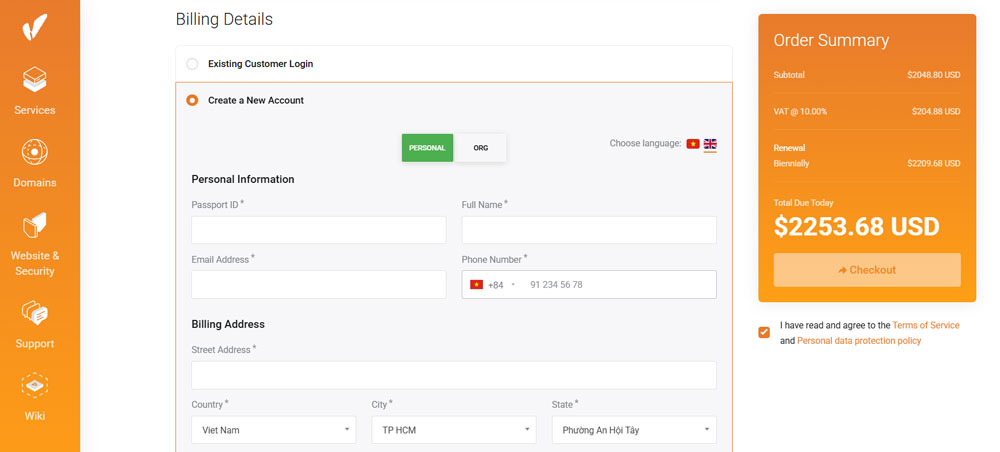The height and width of the screenshot is (452, 1000).
Task: Click the Services label in the sidebar
Action: (34, 110)
